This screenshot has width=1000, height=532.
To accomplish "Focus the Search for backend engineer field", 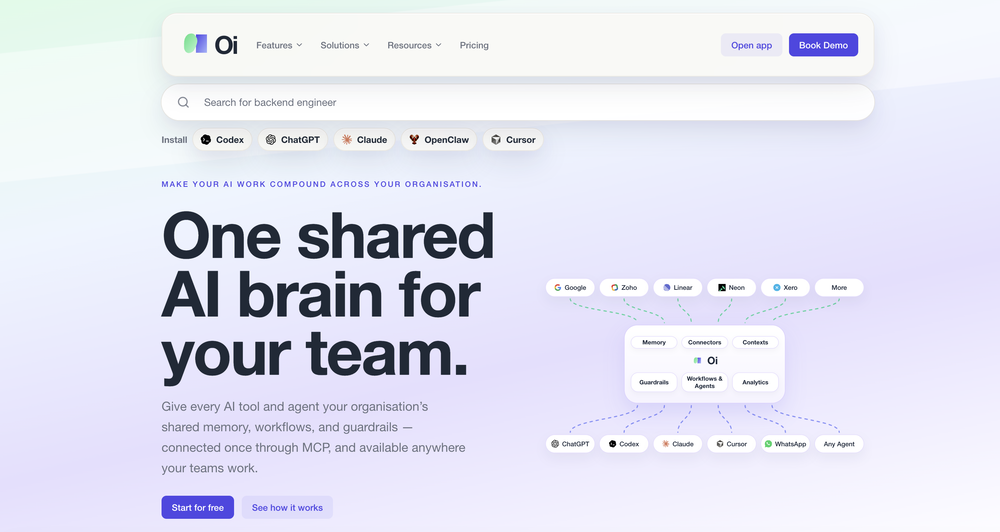I will tap(517, 102).
